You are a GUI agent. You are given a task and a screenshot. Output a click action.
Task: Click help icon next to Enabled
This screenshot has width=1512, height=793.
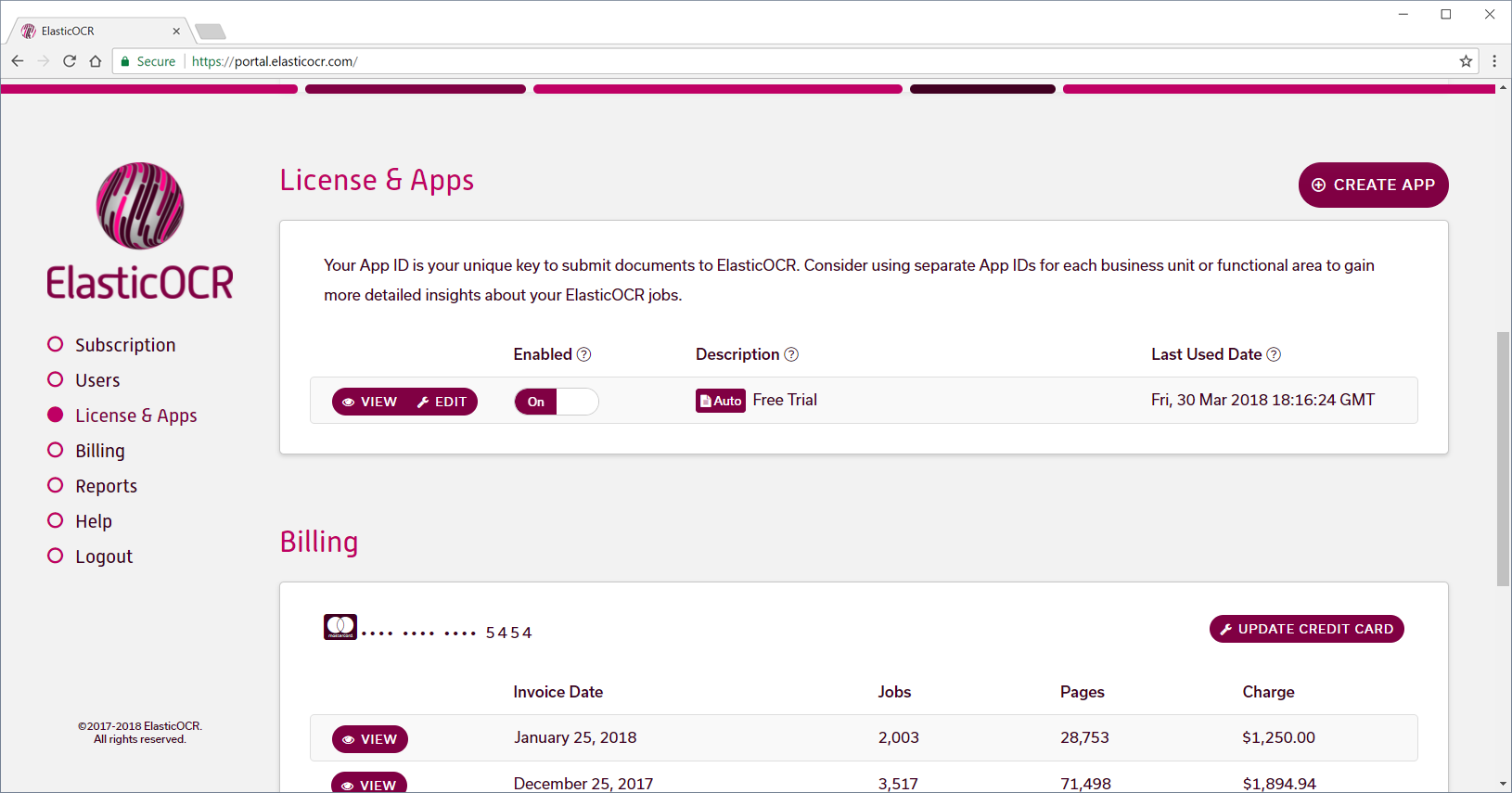pos(583,354)
